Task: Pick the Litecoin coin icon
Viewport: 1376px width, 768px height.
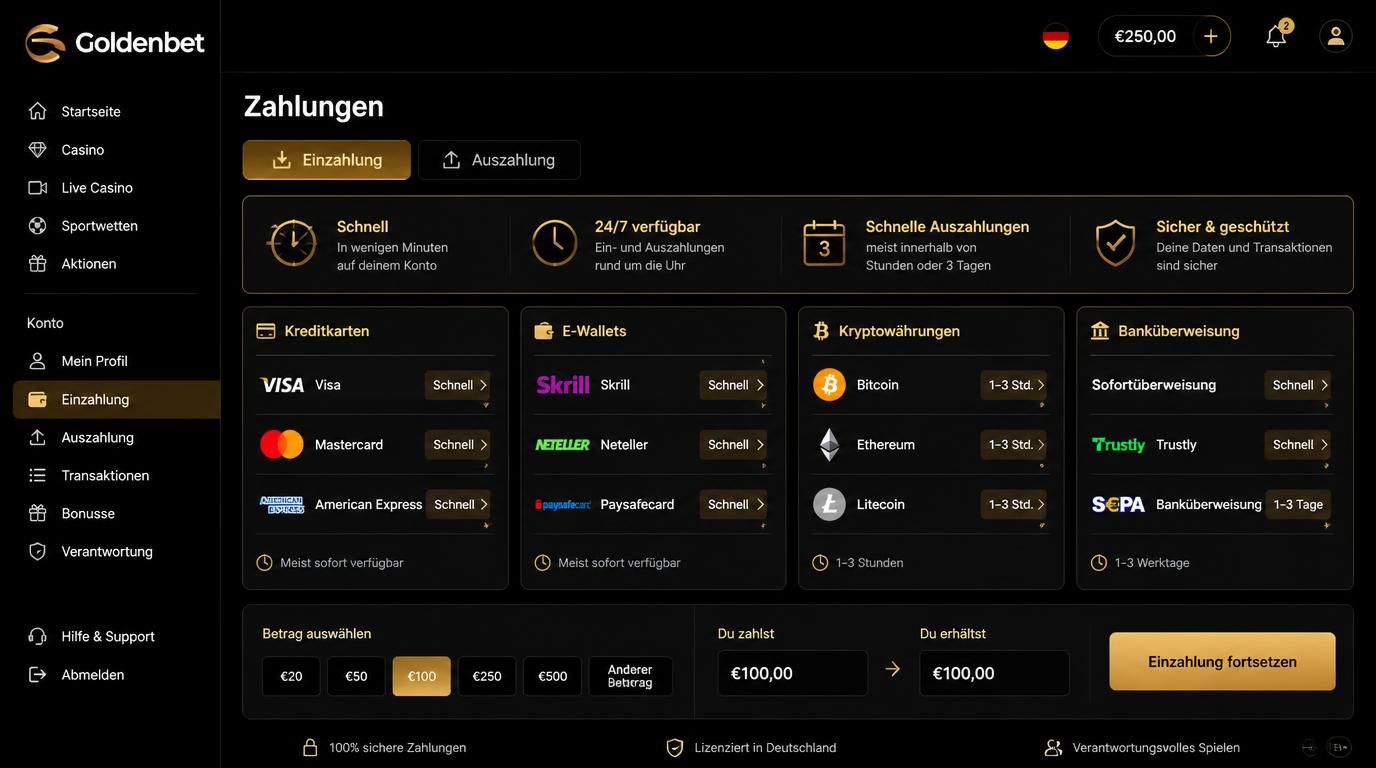Action: (829, 504)
